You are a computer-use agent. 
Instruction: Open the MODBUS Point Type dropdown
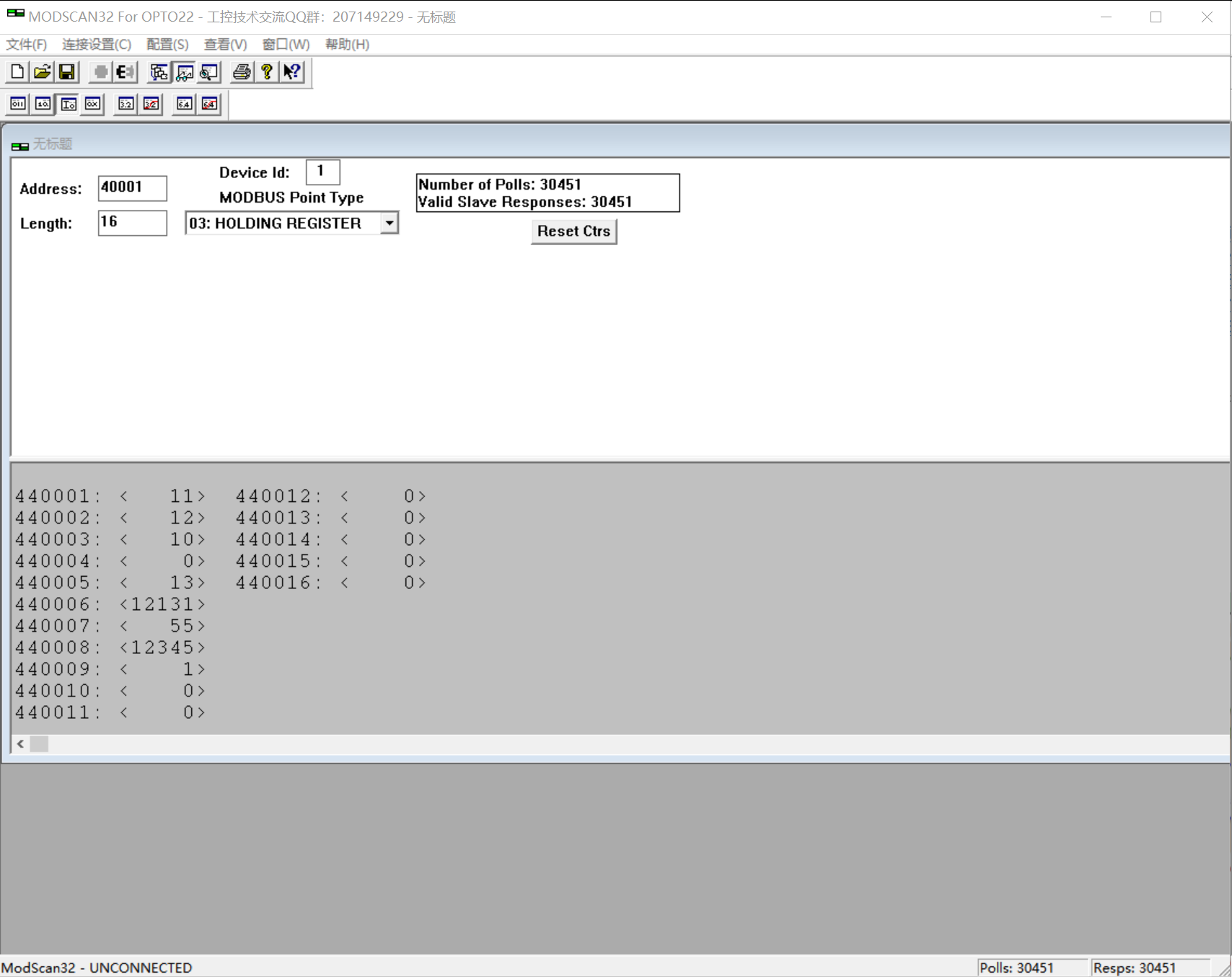coord(390,223)
